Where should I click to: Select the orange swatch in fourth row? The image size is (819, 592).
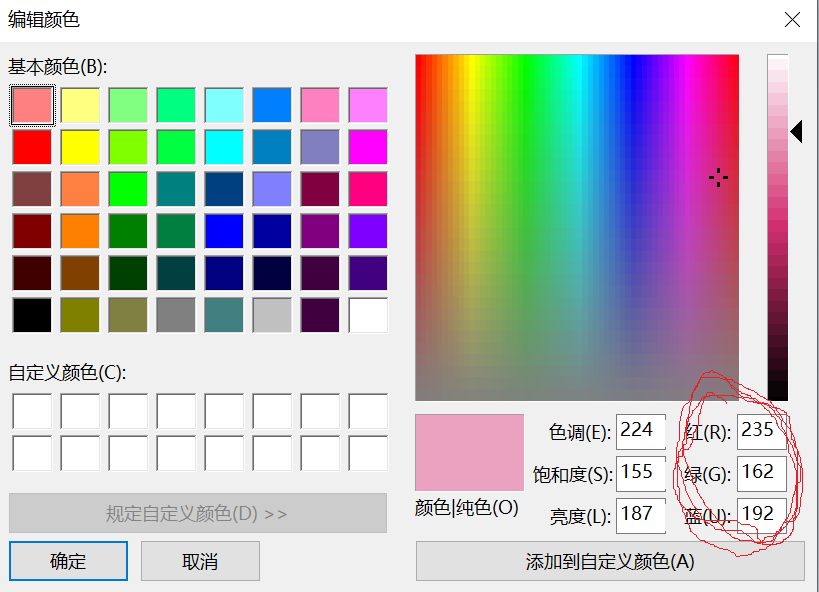[x=80, y=231]
